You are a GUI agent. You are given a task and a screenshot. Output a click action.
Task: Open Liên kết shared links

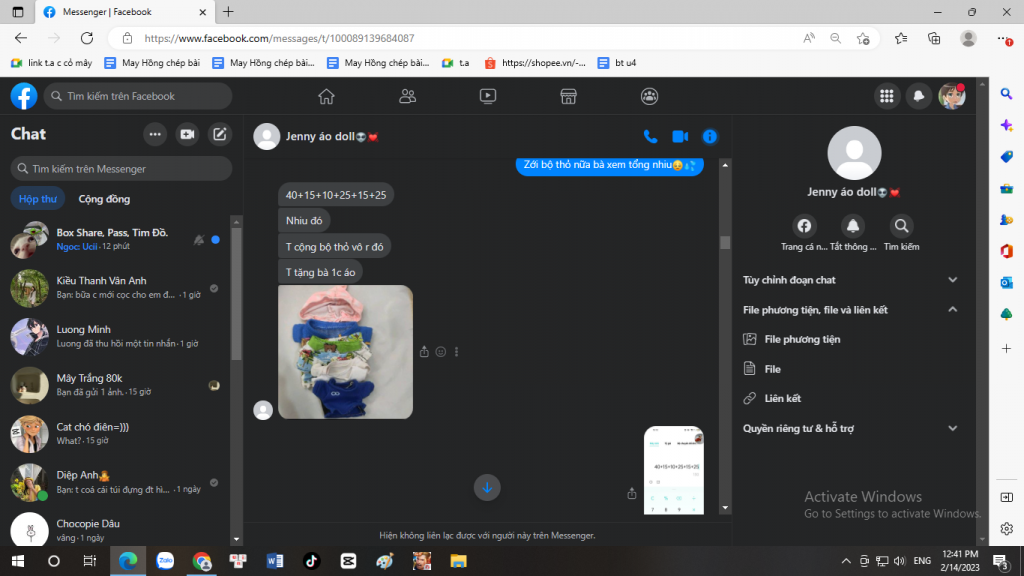[x=782, y=398]
